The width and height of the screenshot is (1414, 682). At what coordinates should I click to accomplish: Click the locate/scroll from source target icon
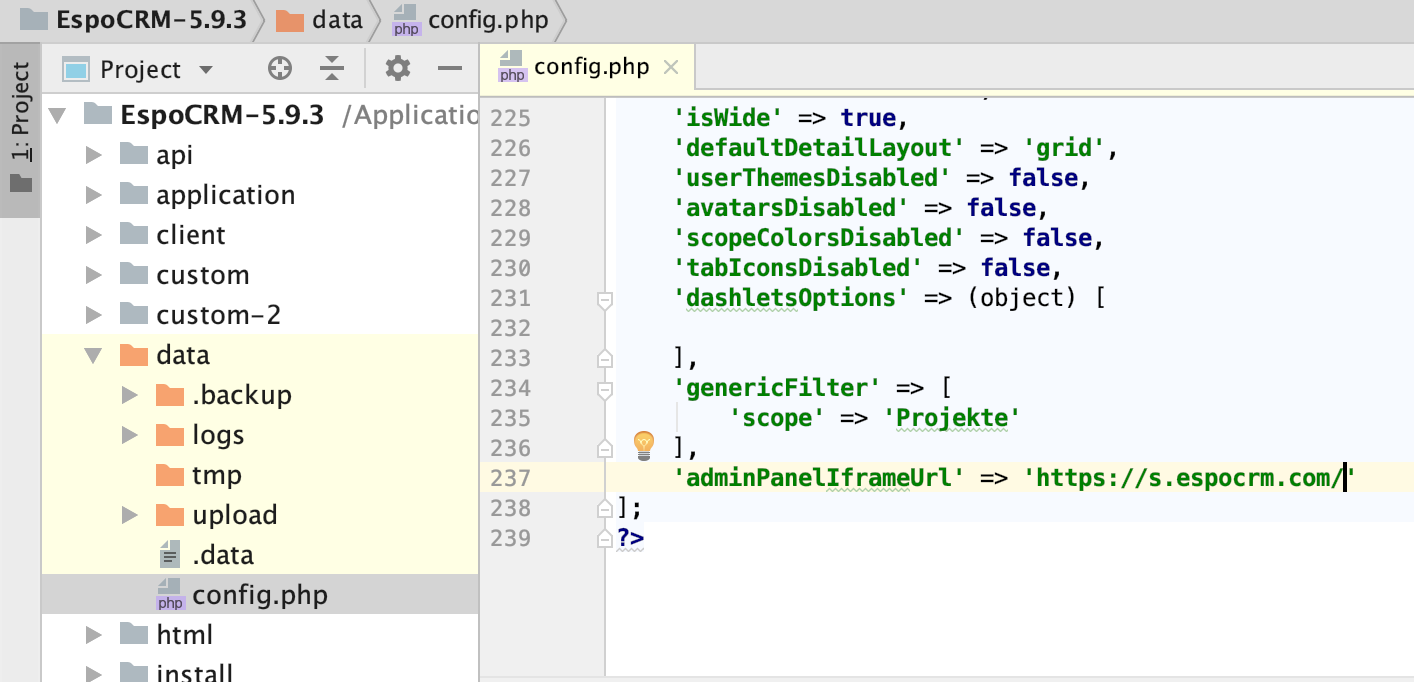[x=280, y=69]
